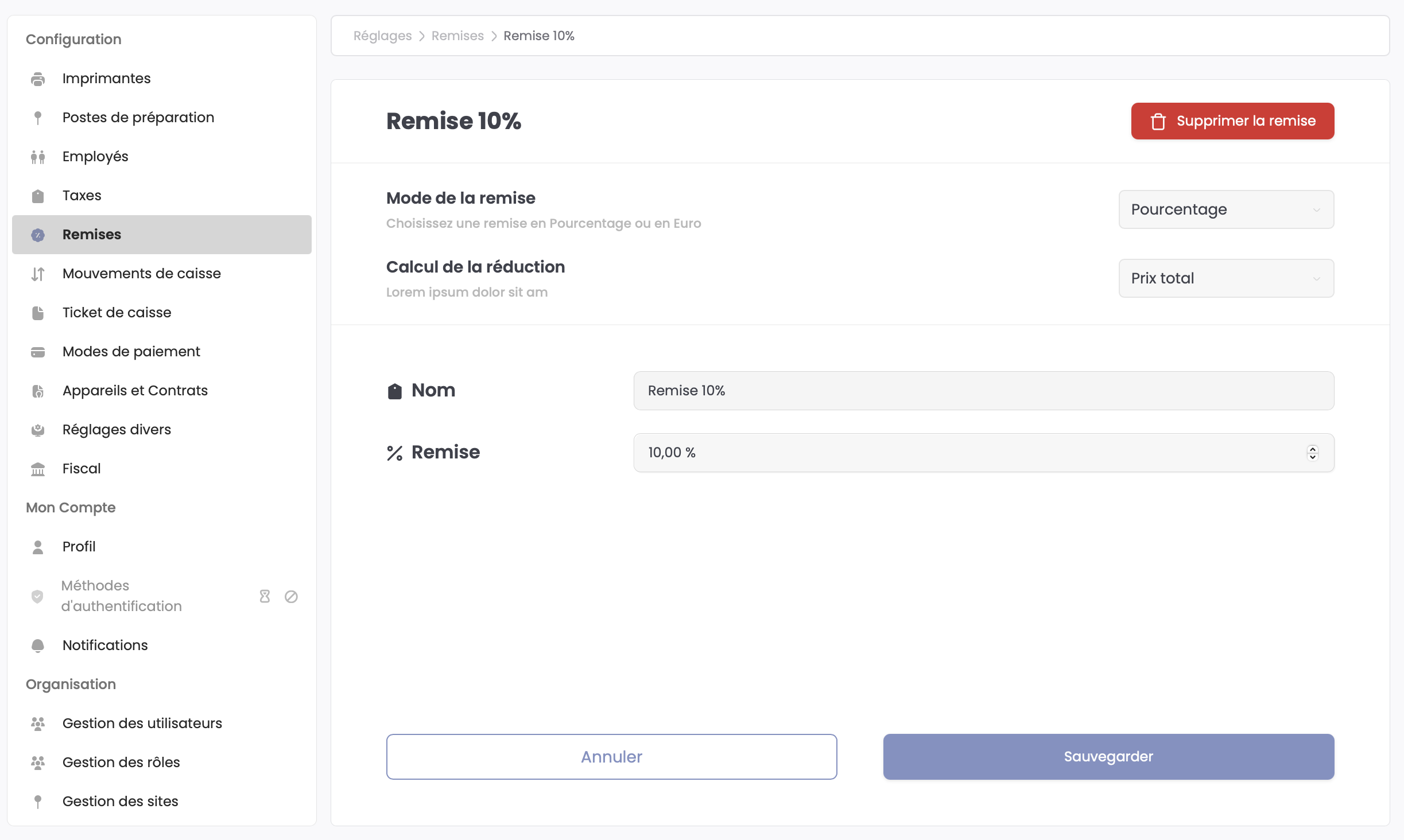1404x840 pixels.
Task: Click the Modes de paiement card icon
Action: (38, 352)
